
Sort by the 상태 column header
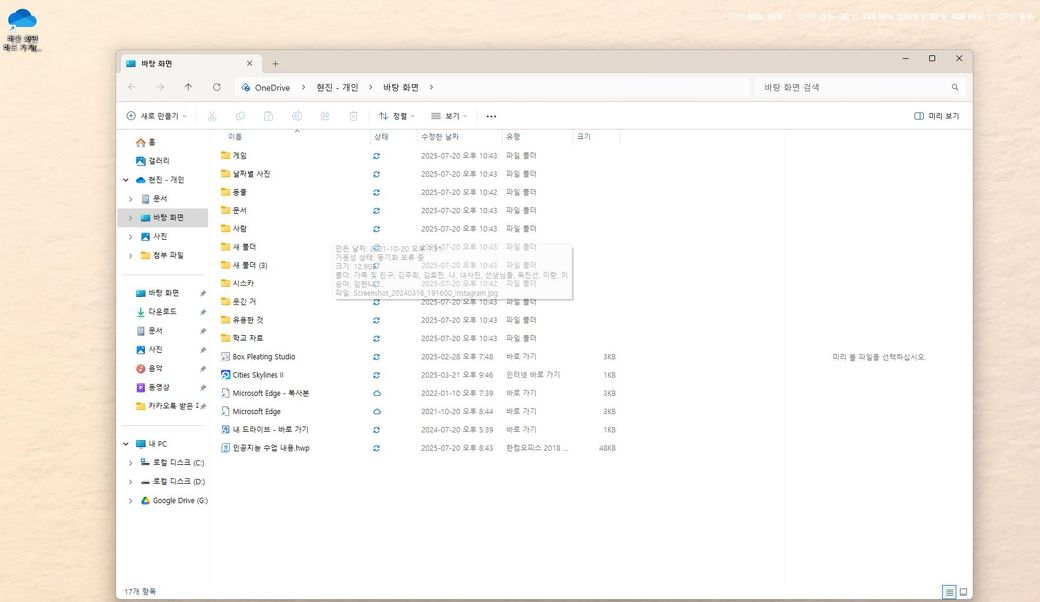click(381, 137)
